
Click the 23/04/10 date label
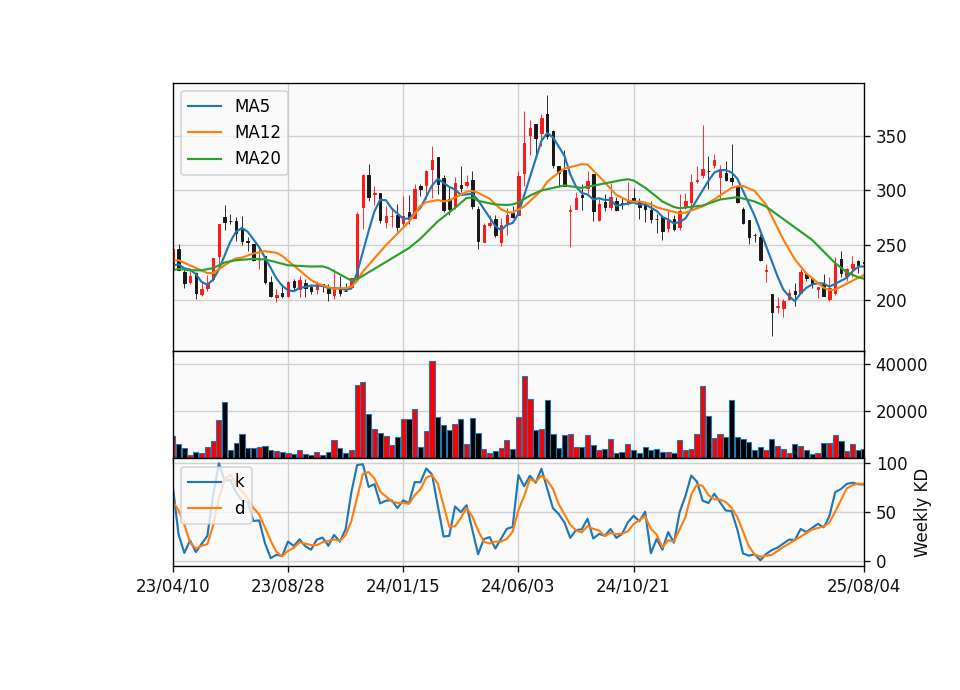173,586
